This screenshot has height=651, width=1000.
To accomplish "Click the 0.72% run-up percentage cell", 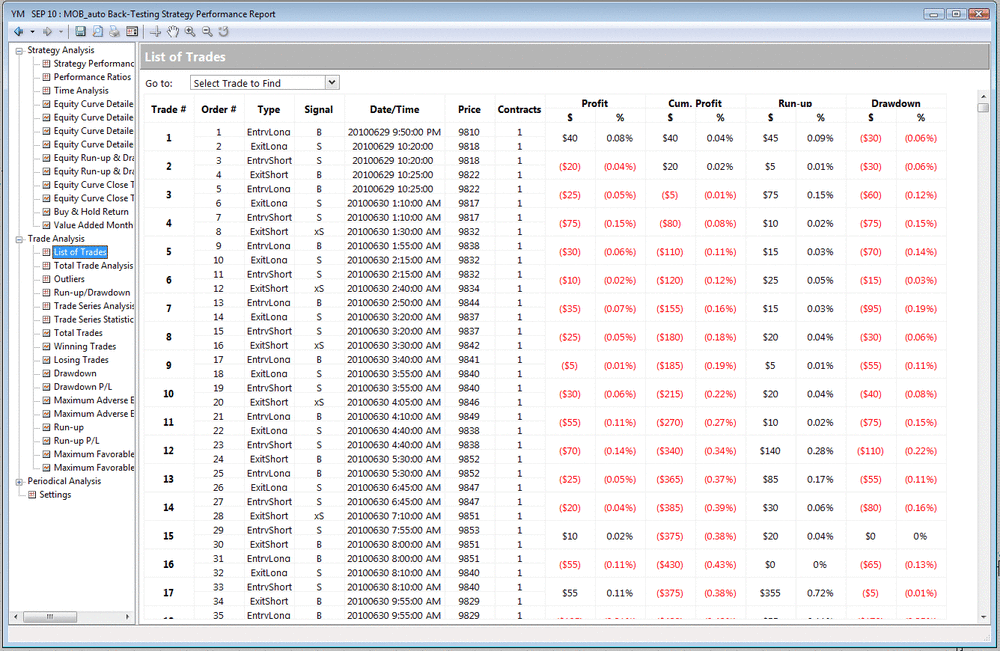I will 820,593.
